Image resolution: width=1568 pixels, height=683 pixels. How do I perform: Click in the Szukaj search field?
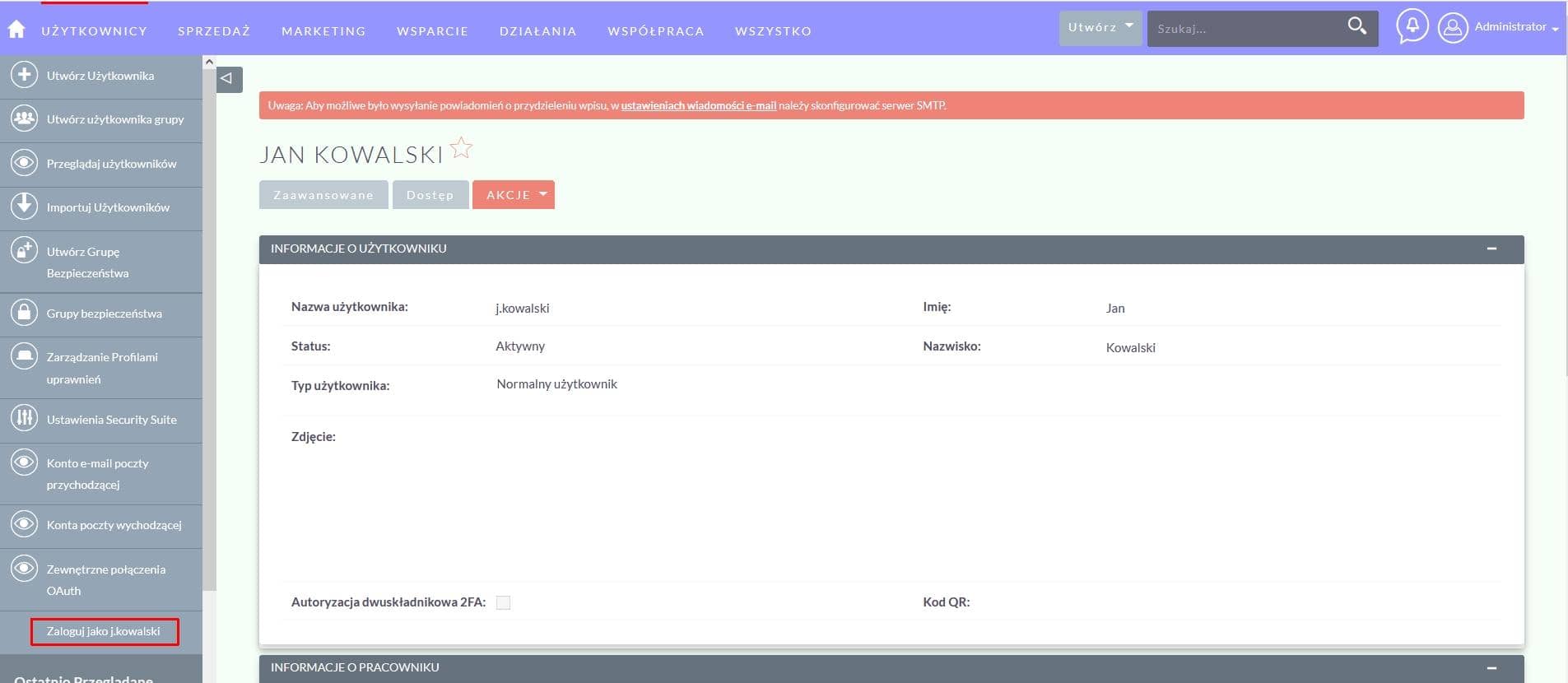click(1245, 29)
